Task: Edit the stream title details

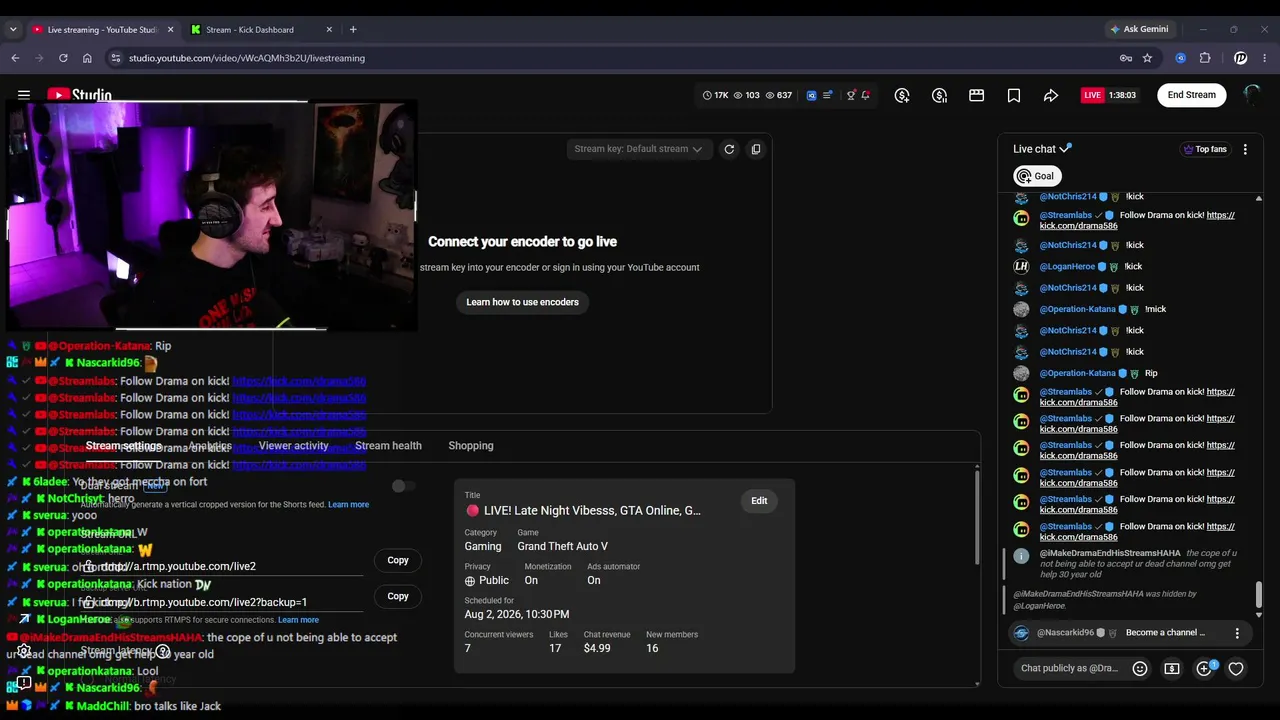Action: tap(759, 501)
